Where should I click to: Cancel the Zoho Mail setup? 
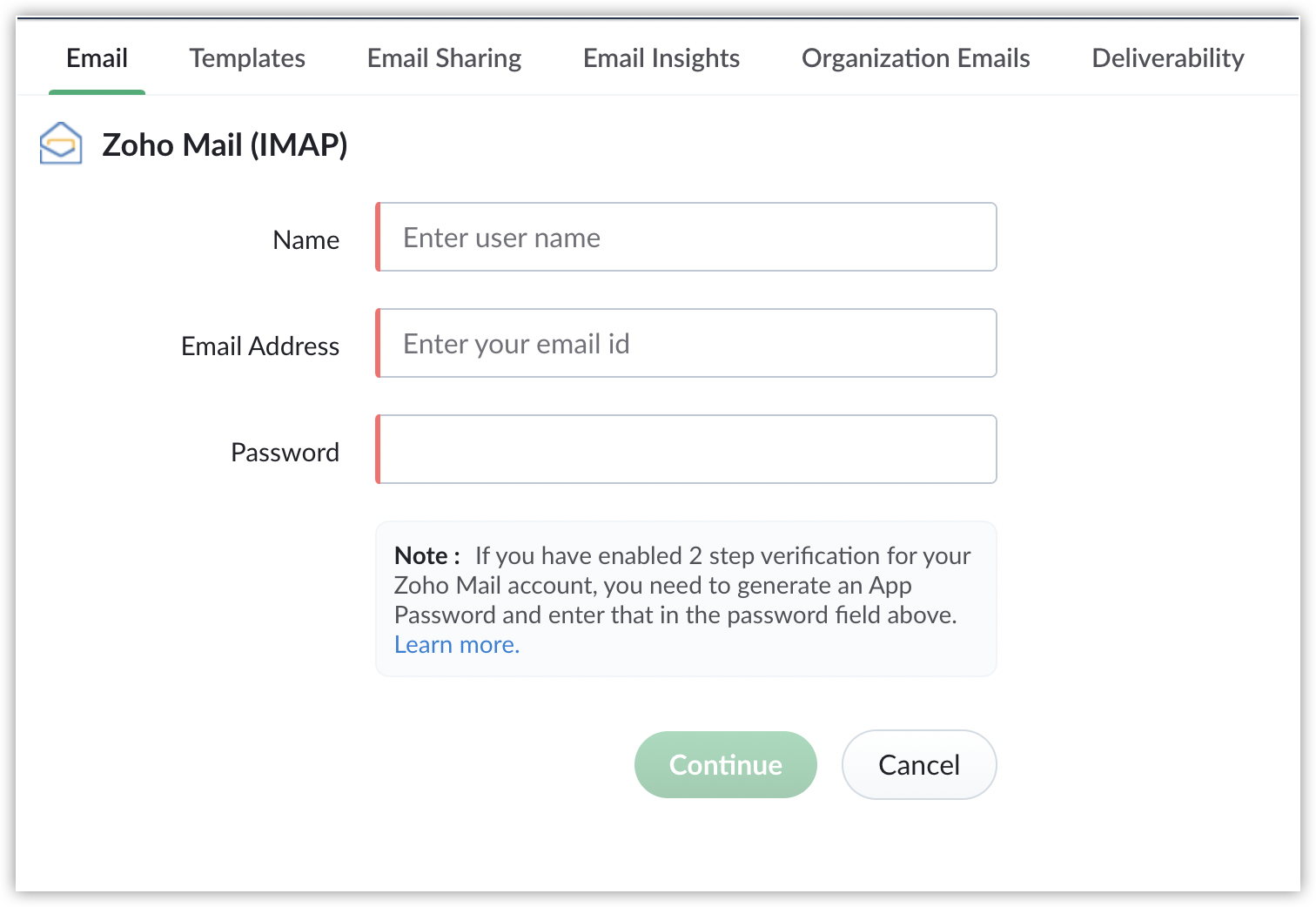pyautogui.click(x=919, y=764)
